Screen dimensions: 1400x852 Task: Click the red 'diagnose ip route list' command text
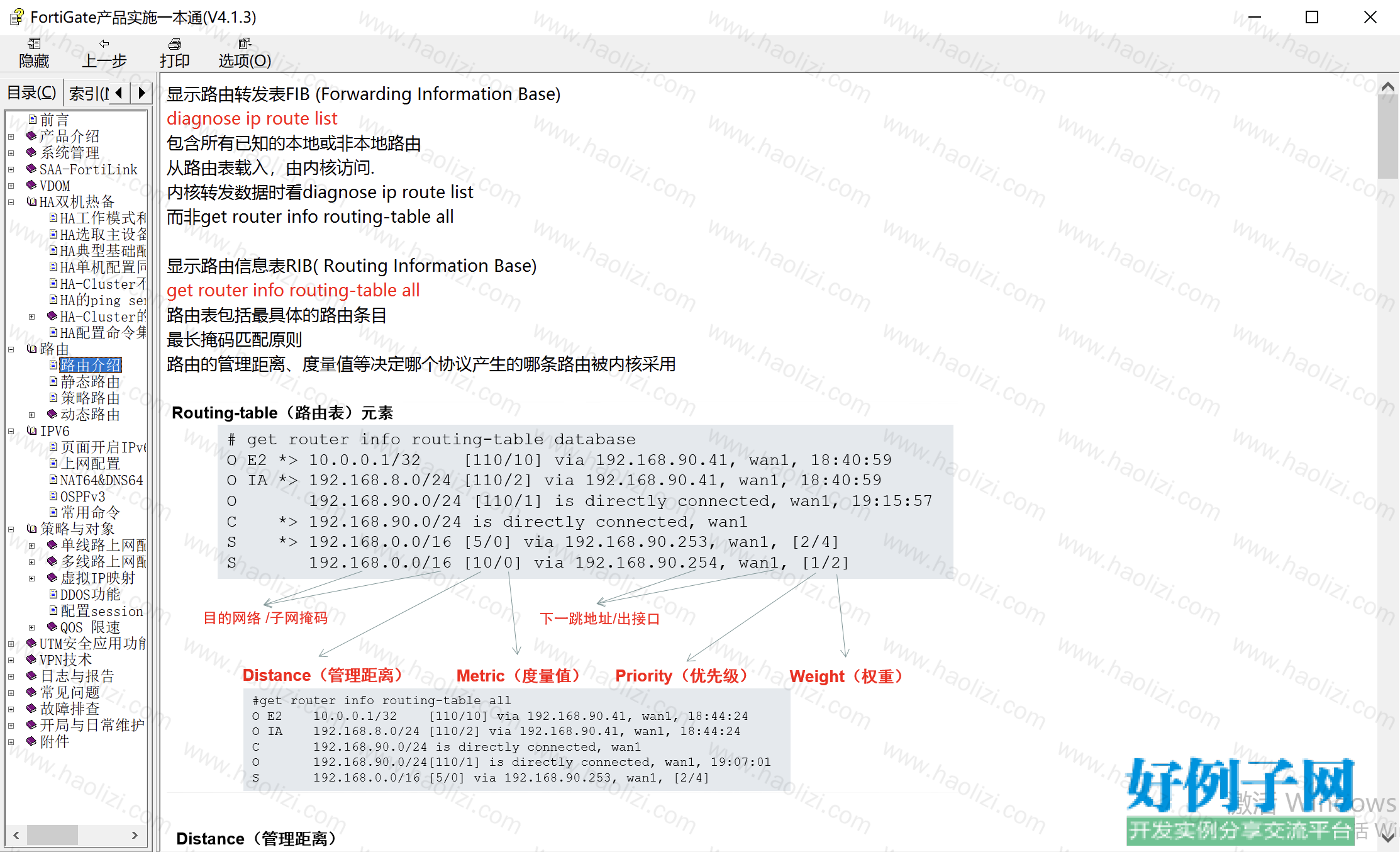click(x=252, y=118)
